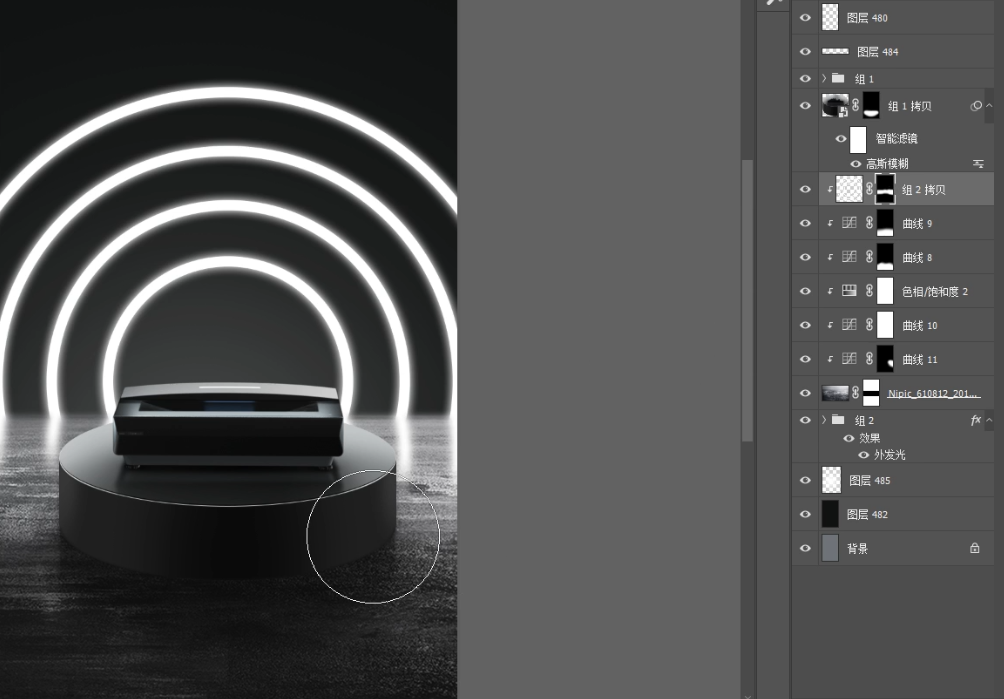
Task: Click the projector on the canvas
Action: point(227,426)
